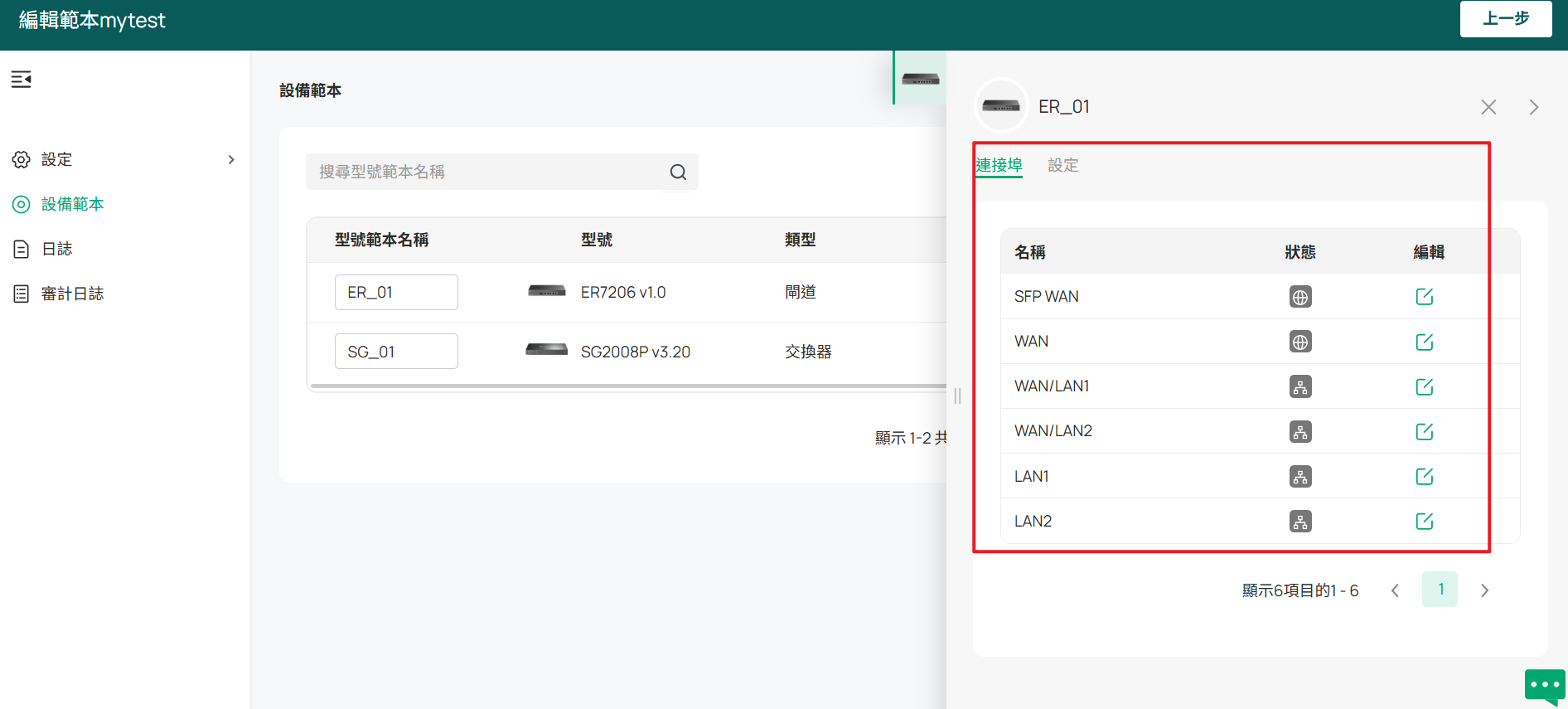1568x709 pixels.
Task: Expand the 設定 sidebar chevron
Action: point(231,159)
